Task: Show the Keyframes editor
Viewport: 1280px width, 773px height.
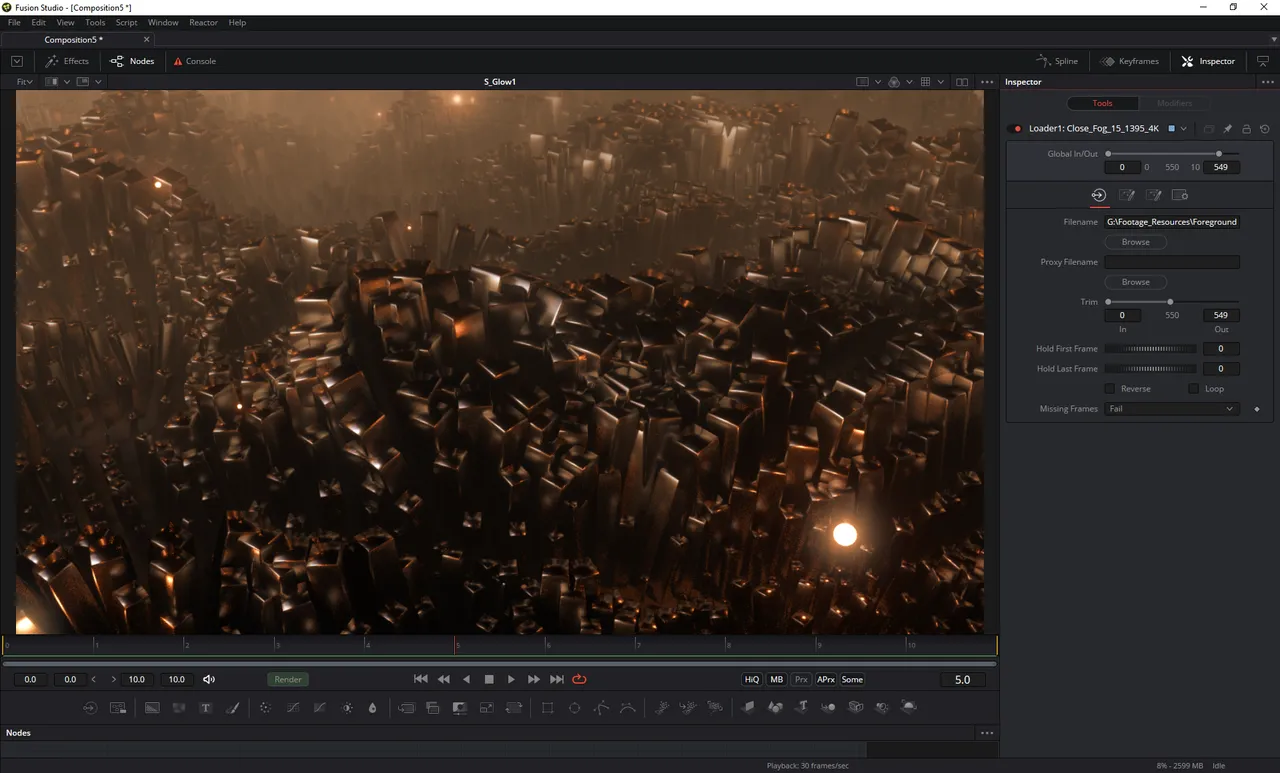Action: (x=1129, y=61)
